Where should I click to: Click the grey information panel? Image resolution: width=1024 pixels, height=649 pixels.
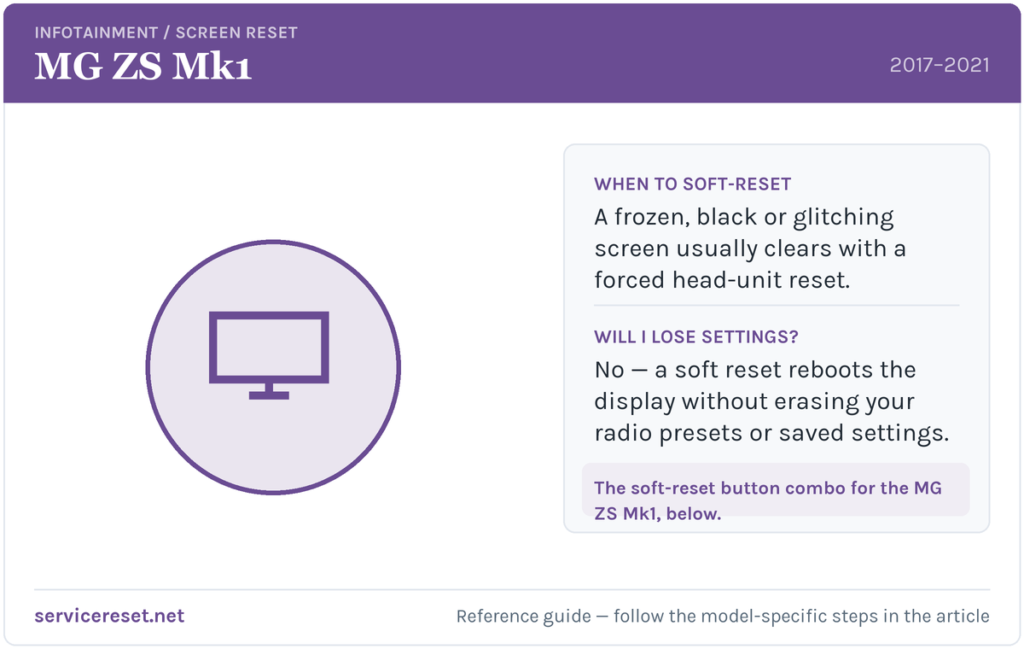point(776,338)
